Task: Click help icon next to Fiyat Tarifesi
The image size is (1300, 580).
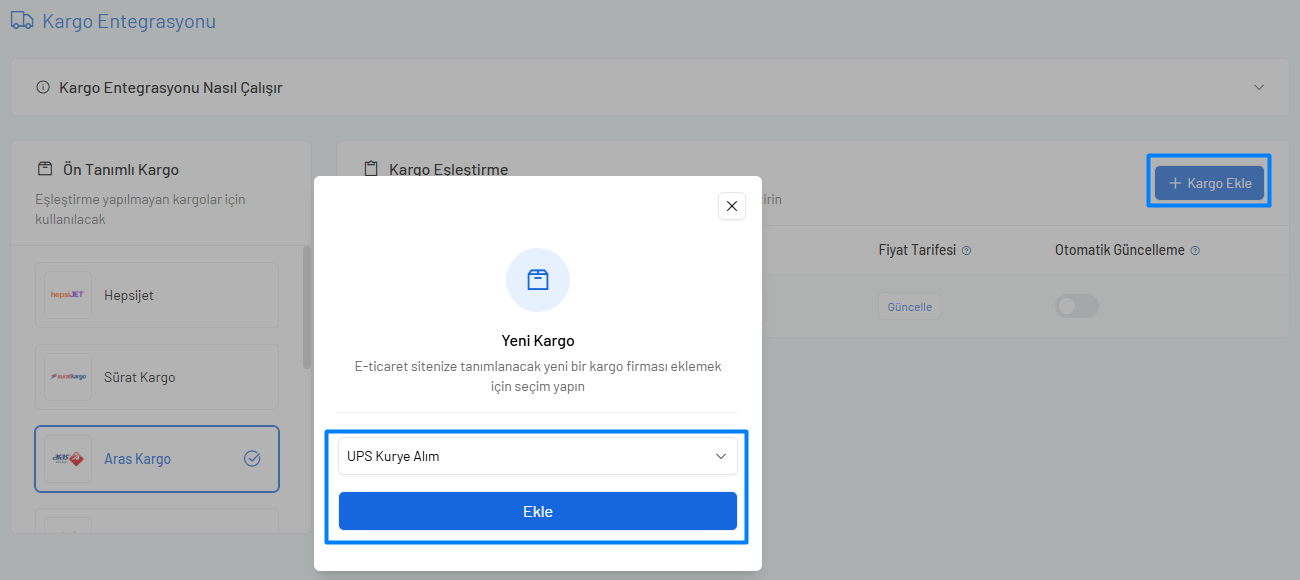Action: click(x=967, y=251)
